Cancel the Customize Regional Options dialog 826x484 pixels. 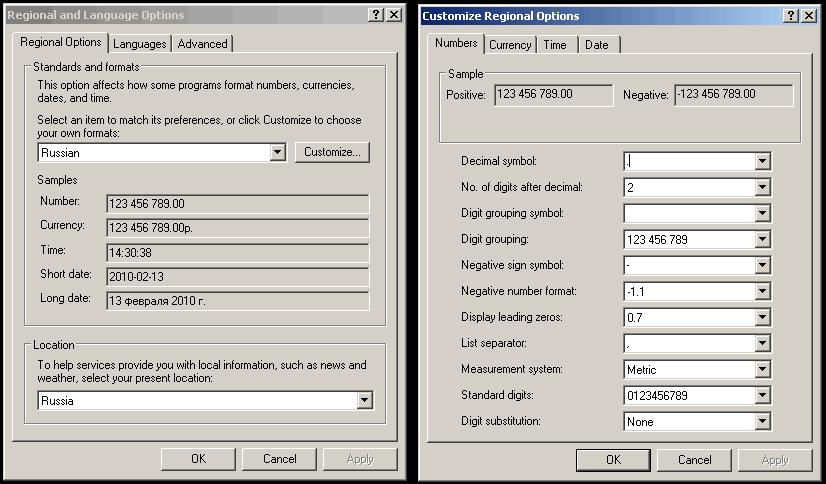coord(694,460)
